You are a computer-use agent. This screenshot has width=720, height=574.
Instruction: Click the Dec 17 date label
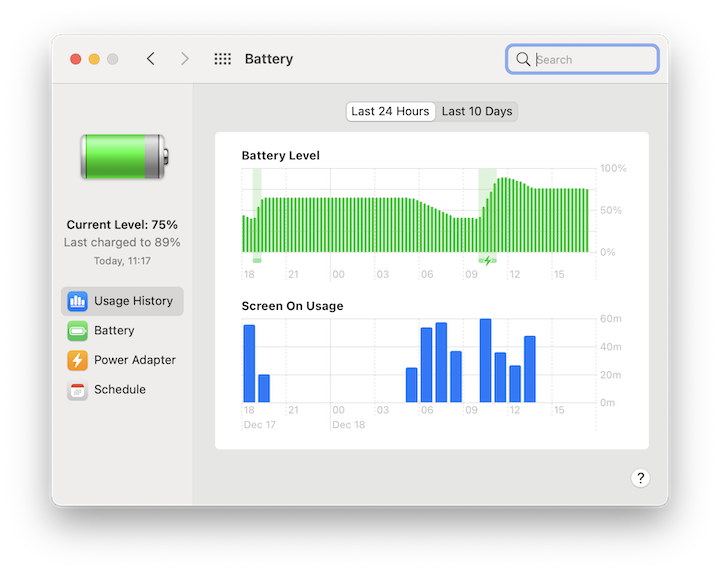[x=259, y=425]
